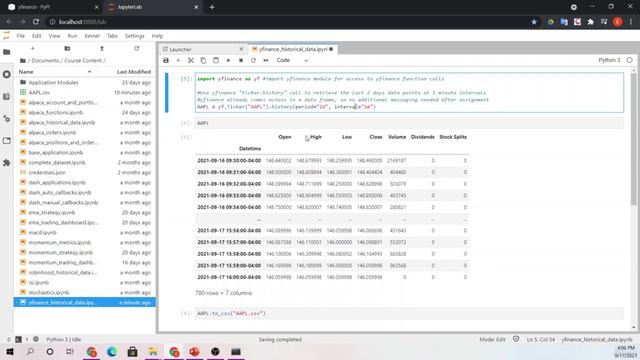Refresh the file list
The image size is (640, 360).
click(x=136, y=49)
